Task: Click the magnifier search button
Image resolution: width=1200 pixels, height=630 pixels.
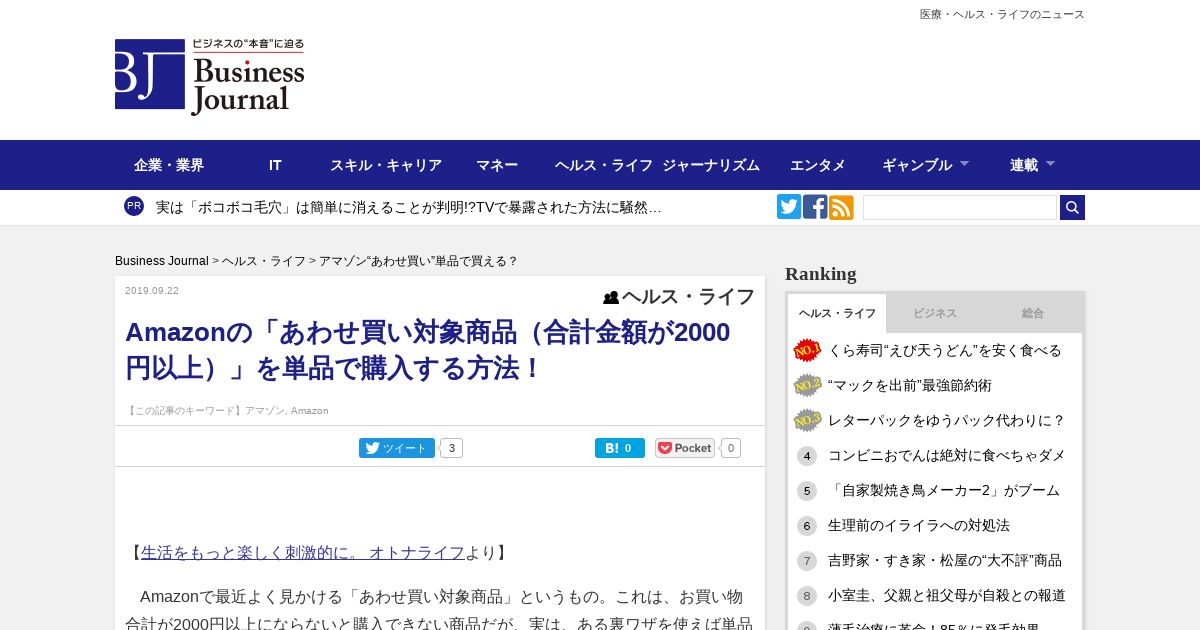Action: [1072, 207]
